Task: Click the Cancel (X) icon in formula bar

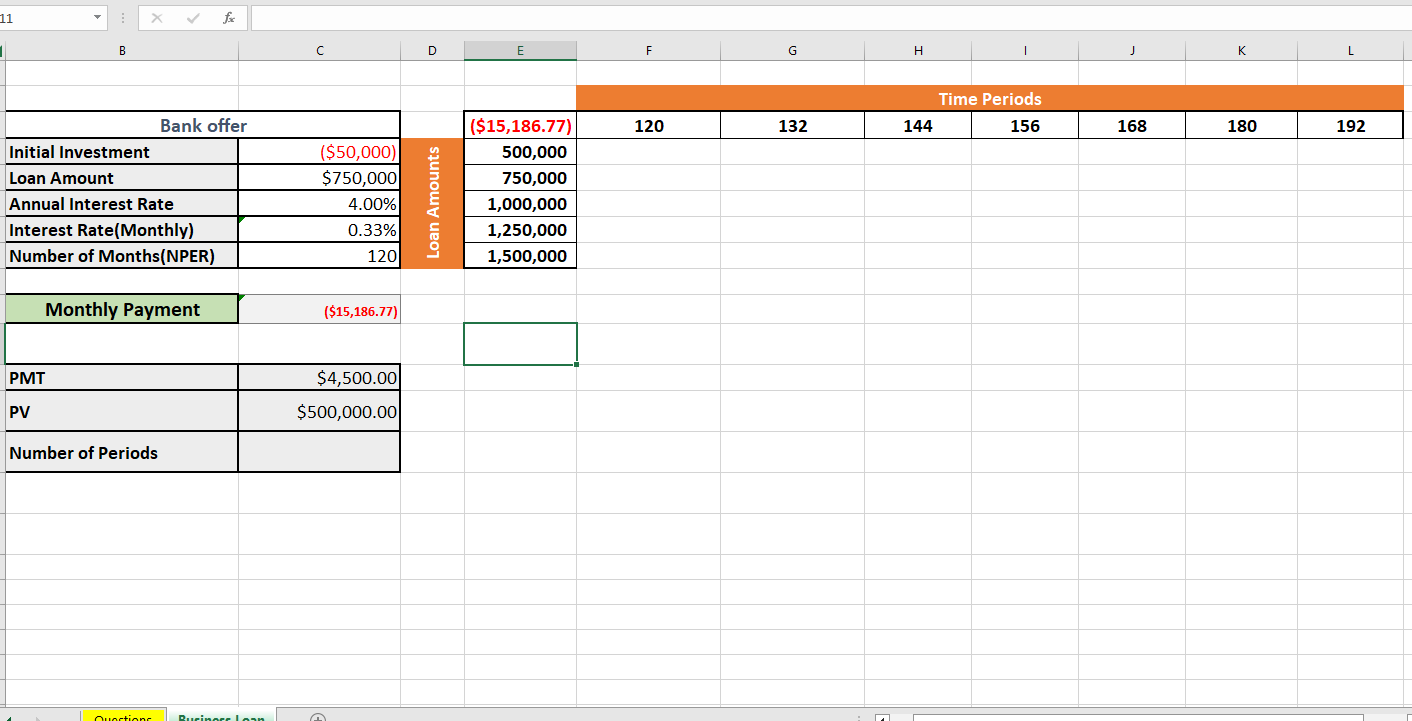Action: pyautogui.click(x=156, y=17)
